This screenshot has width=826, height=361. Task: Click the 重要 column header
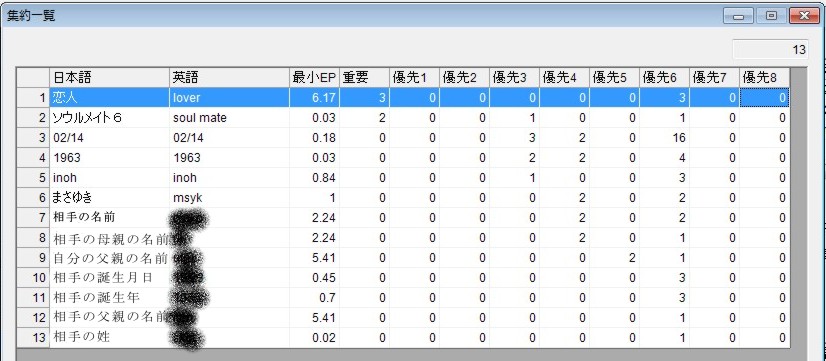(364, 77)
